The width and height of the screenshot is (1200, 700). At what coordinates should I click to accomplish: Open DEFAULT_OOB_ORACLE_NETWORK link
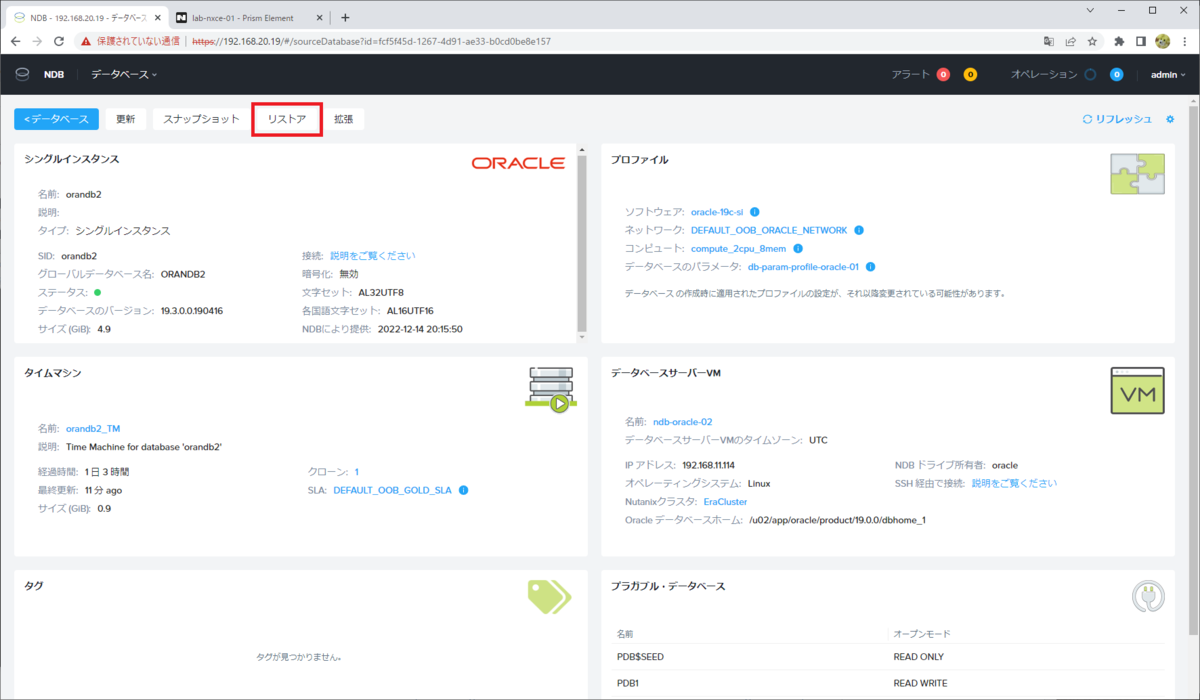769,230
